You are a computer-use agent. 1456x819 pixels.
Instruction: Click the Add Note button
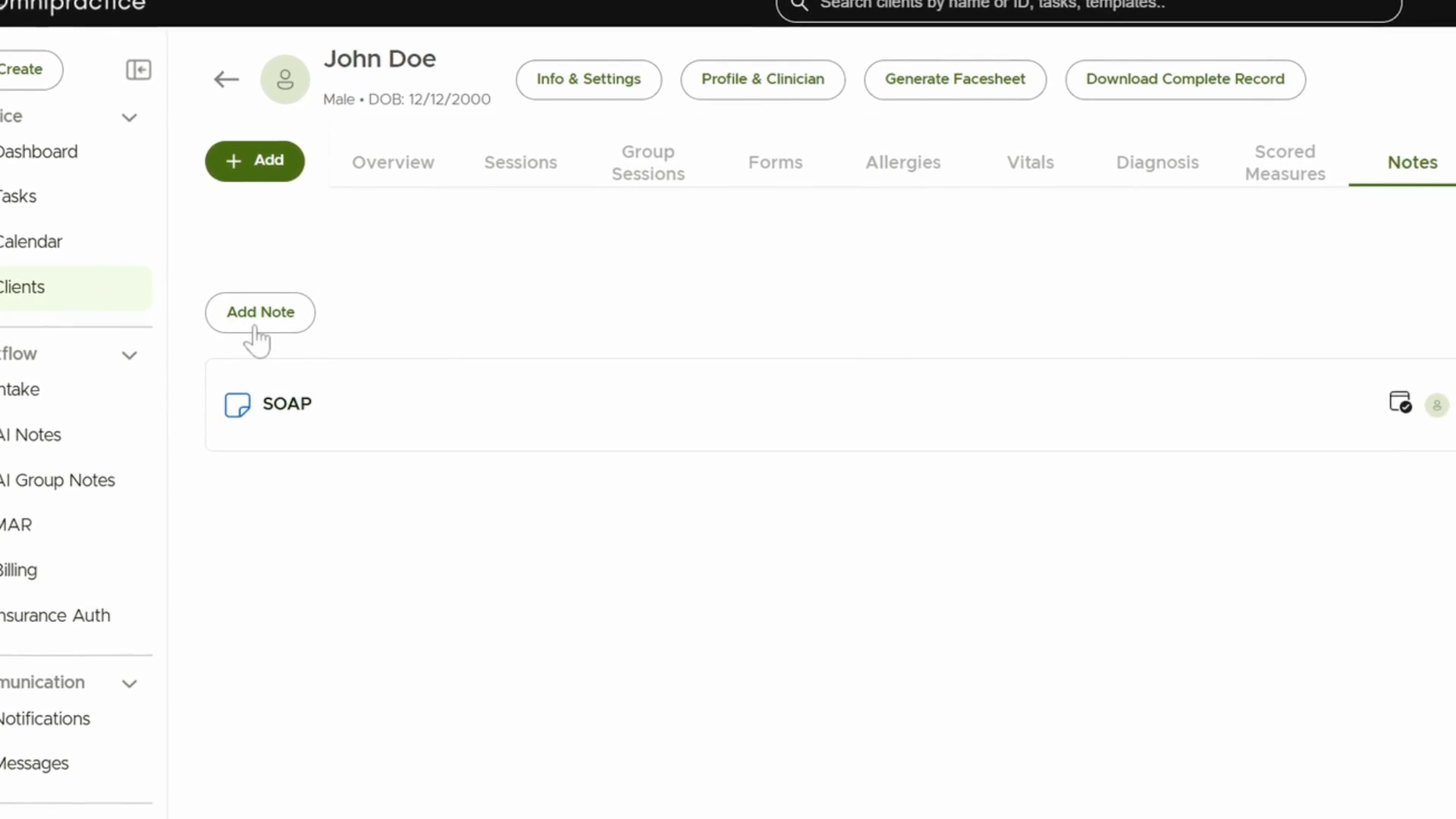tap(260, 312)
